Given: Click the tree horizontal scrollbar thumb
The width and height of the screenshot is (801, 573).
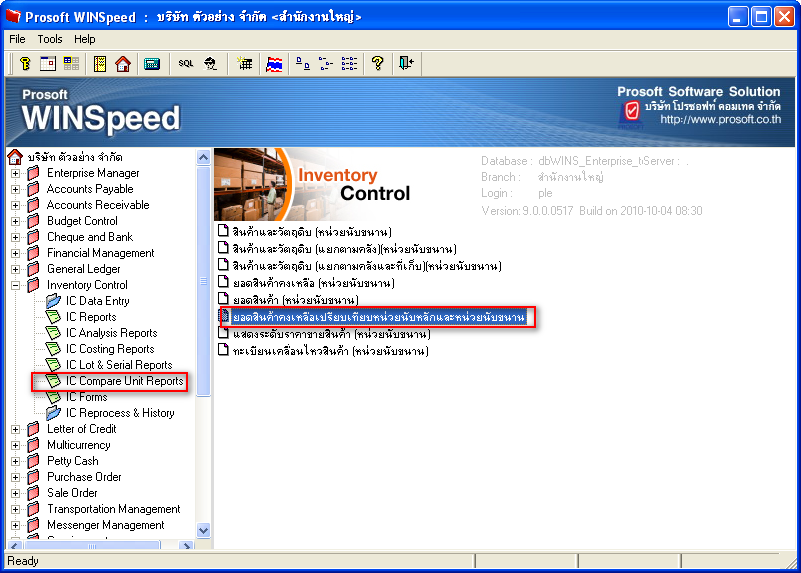Looking at the screenshot, I should [x=91, y=546].
